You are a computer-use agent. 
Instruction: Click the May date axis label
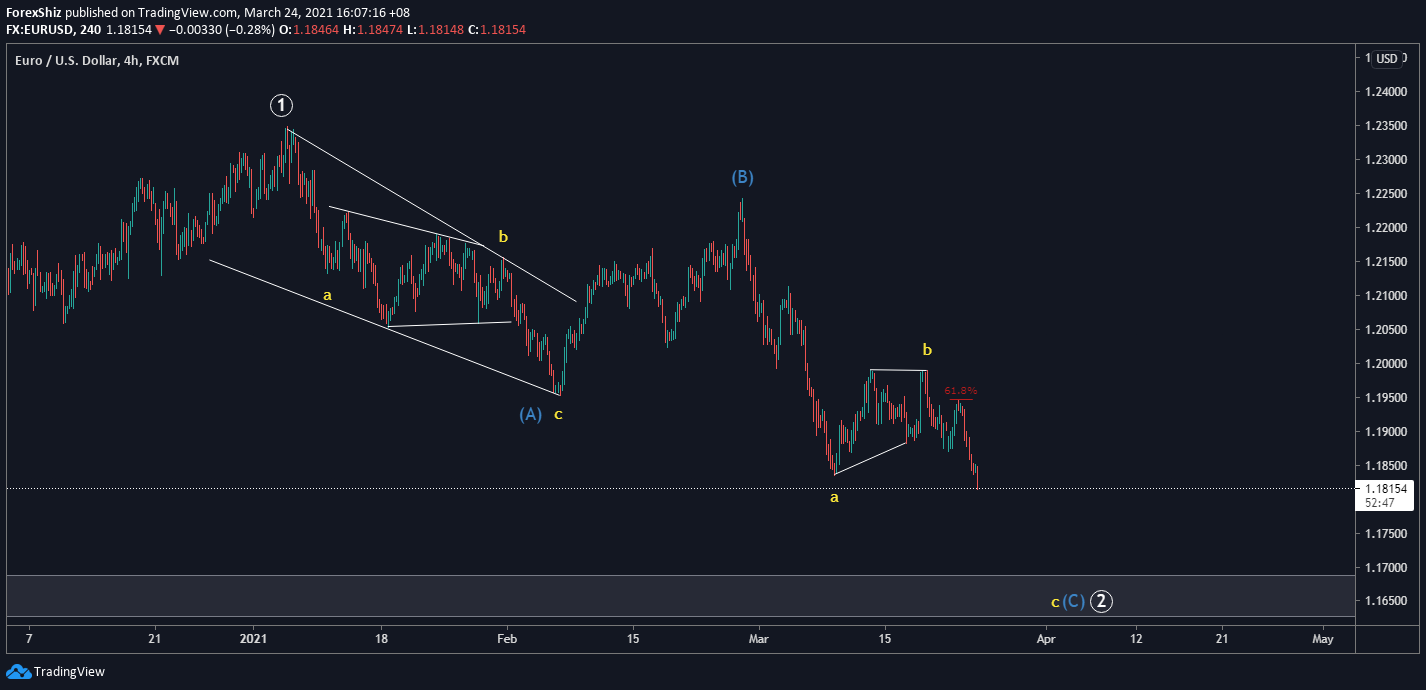point(1322,638)
